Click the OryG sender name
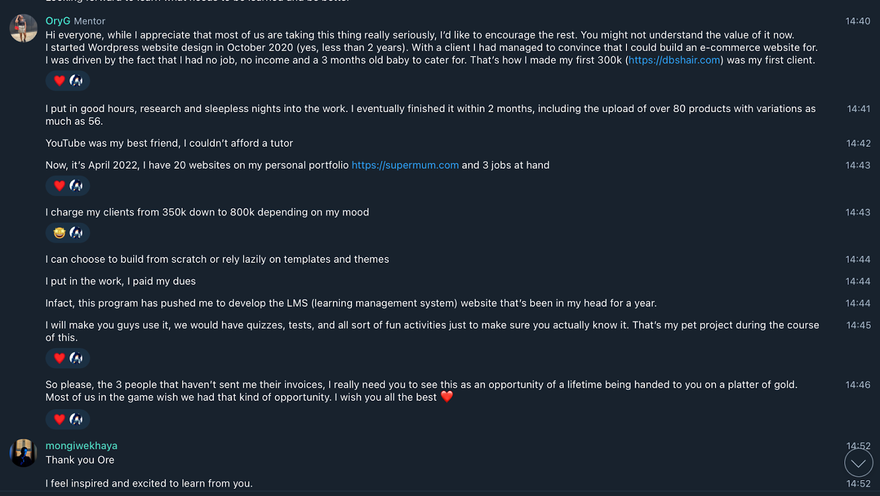Image resolution: width=880 pixels, height=496 pixels. click(58, 21)
